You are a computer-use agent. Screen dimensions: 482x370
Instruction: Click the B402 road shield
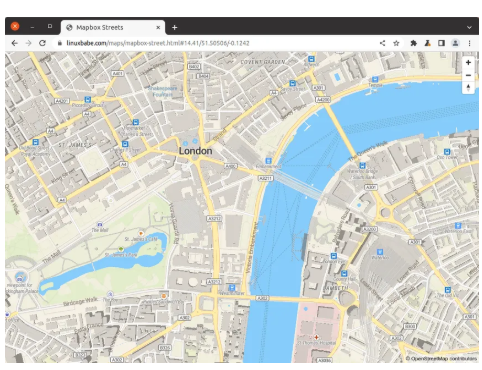point(194,66)
